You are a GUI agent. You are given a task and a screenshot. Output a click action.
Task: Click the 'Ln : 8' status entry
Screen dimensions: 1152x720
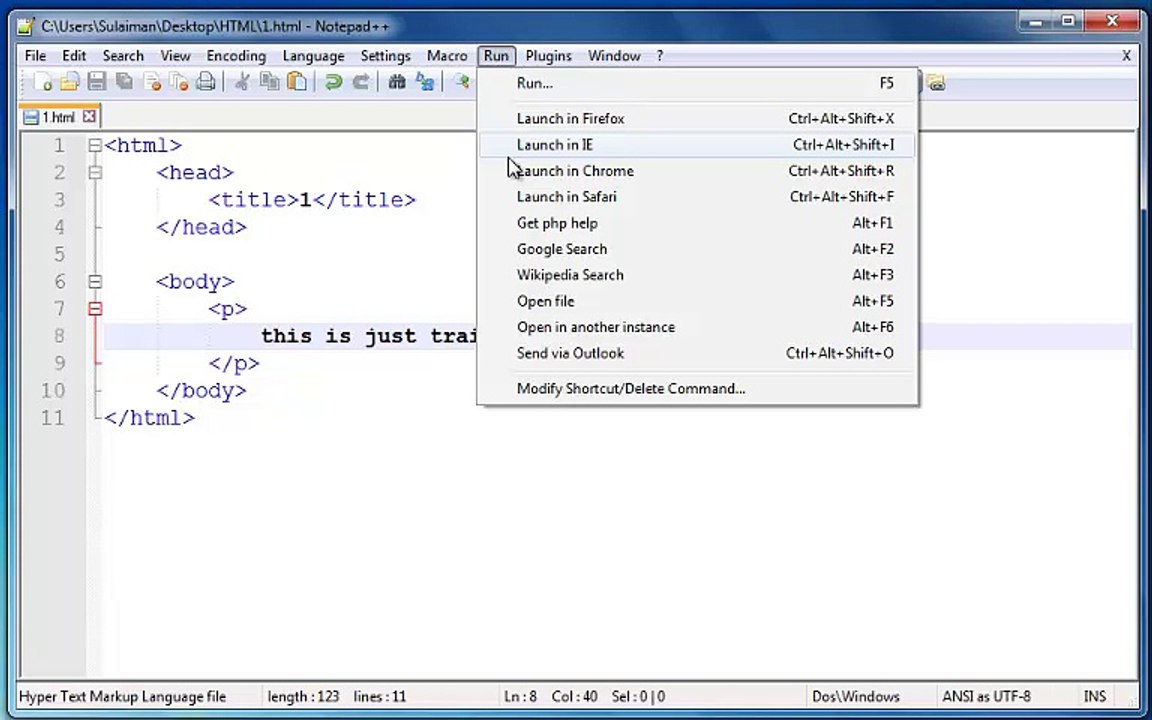520,696
